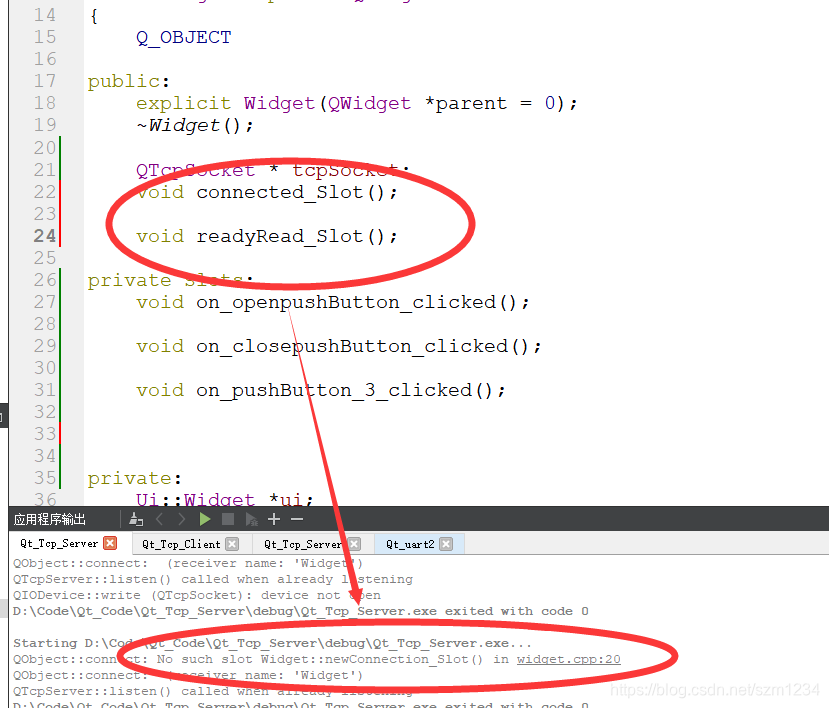The width and height of the screenshot is (829, 708).
Task: Select the Qt_Tcp_Server tab with the red close button
Action: [59, 543]
